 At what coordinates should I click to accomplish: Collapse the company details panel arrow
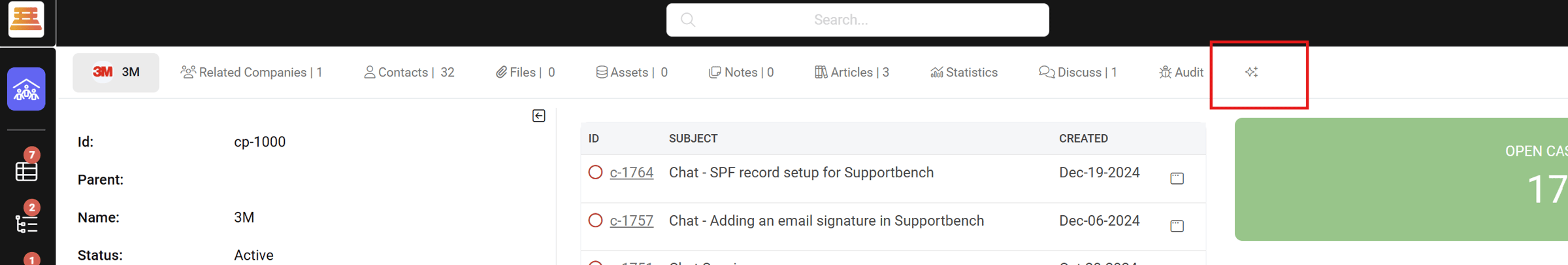click(x=538, y=116)
